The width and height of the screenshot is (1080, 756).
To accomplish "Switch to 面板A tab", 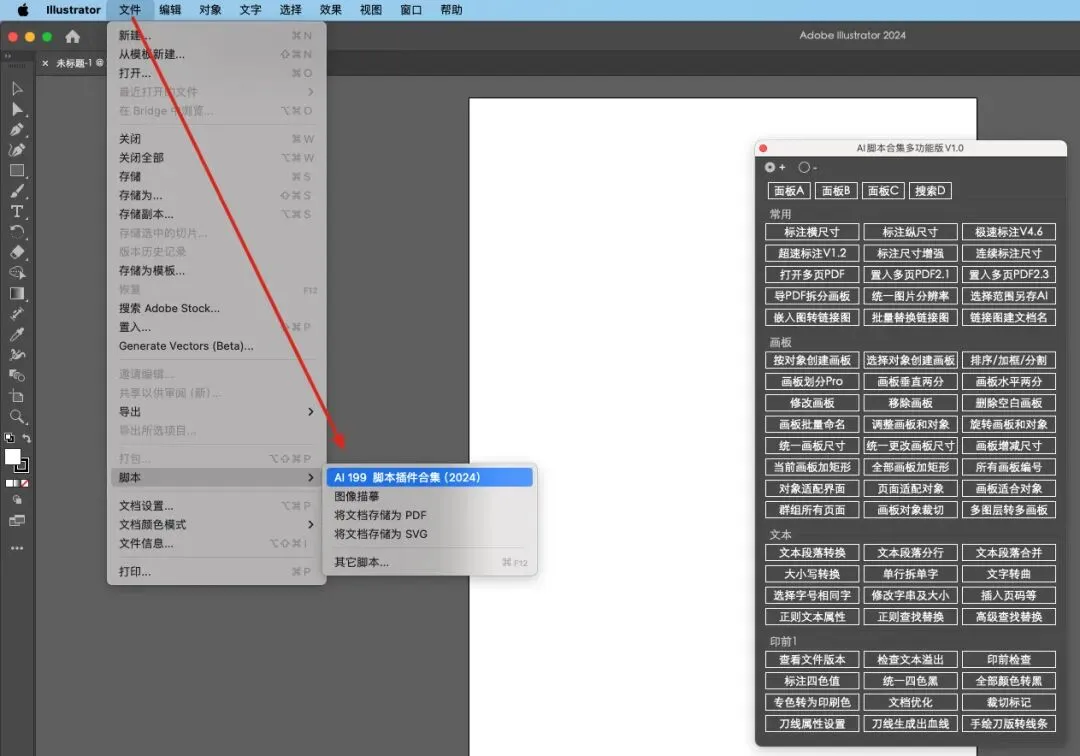I will pos(789,191).
